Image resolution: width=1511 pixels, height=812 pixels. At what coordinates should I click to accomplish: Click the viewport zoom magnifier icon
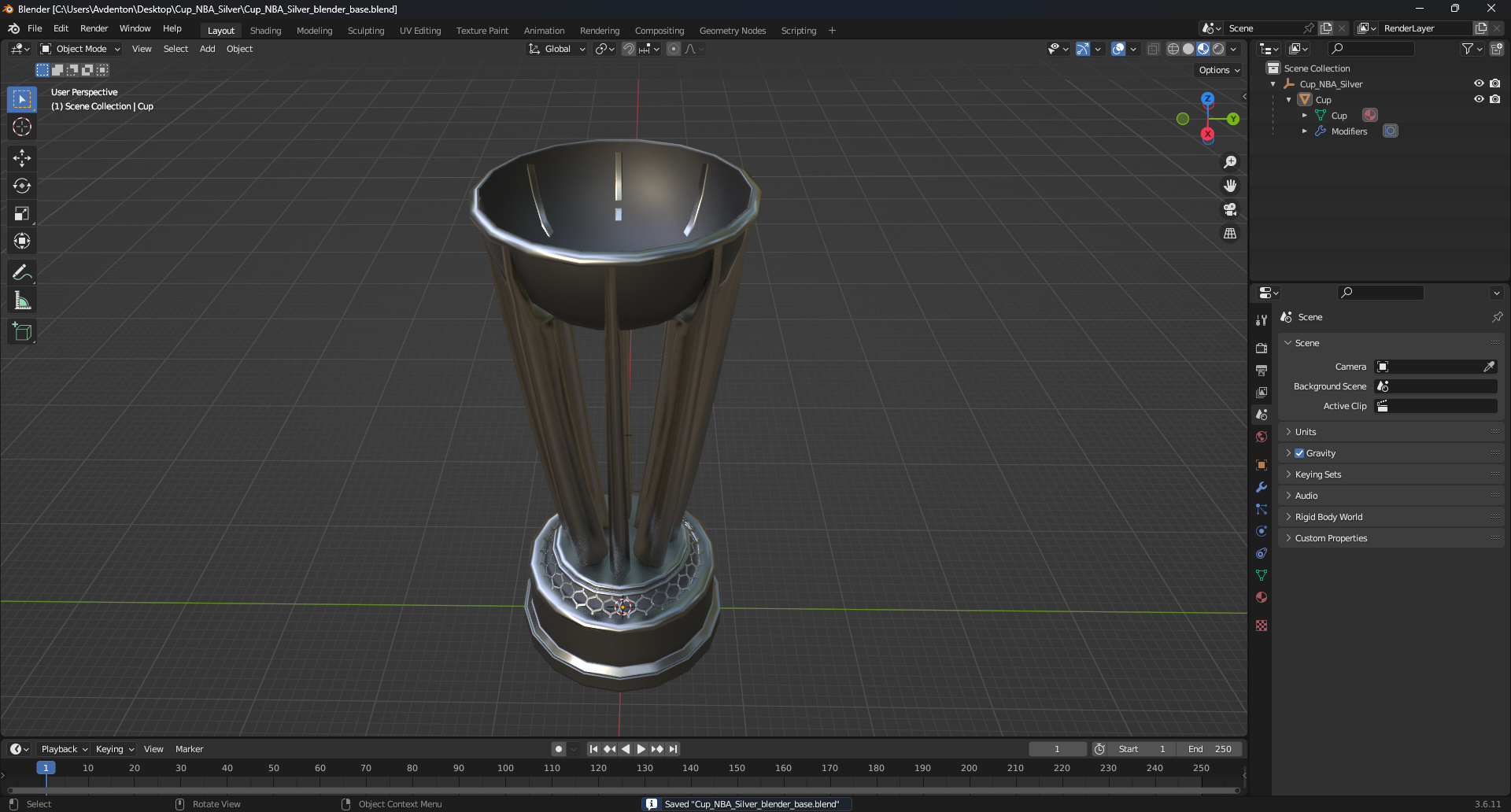(x=1230, y=162)
